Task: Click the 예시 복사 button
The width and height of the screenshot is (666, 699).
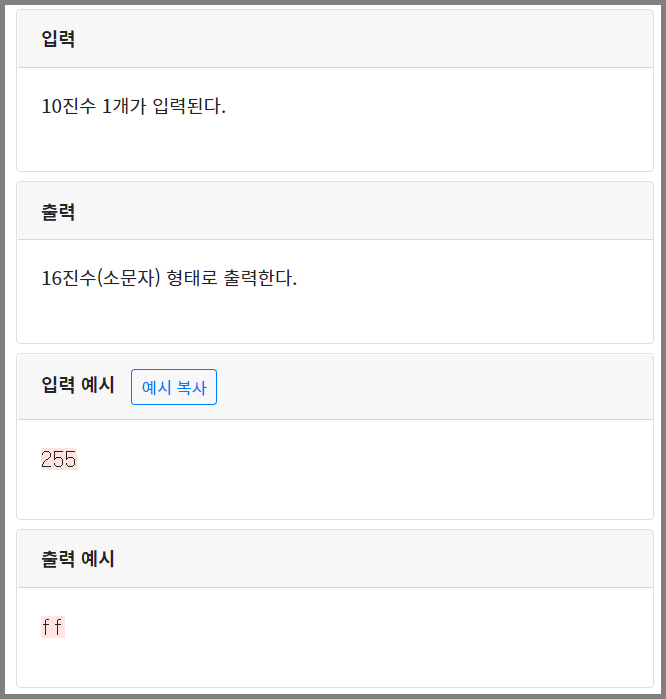Action: pos(174,387)
